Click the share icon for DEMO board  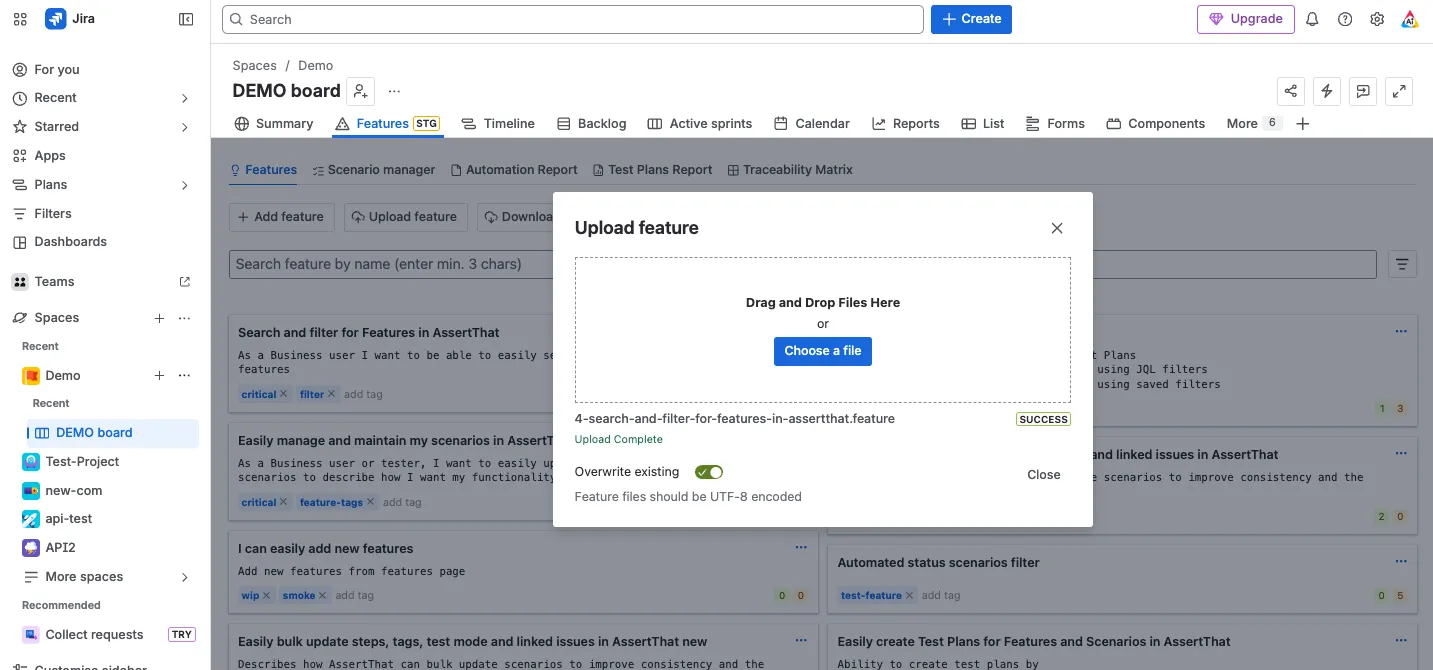[1291, 91]
